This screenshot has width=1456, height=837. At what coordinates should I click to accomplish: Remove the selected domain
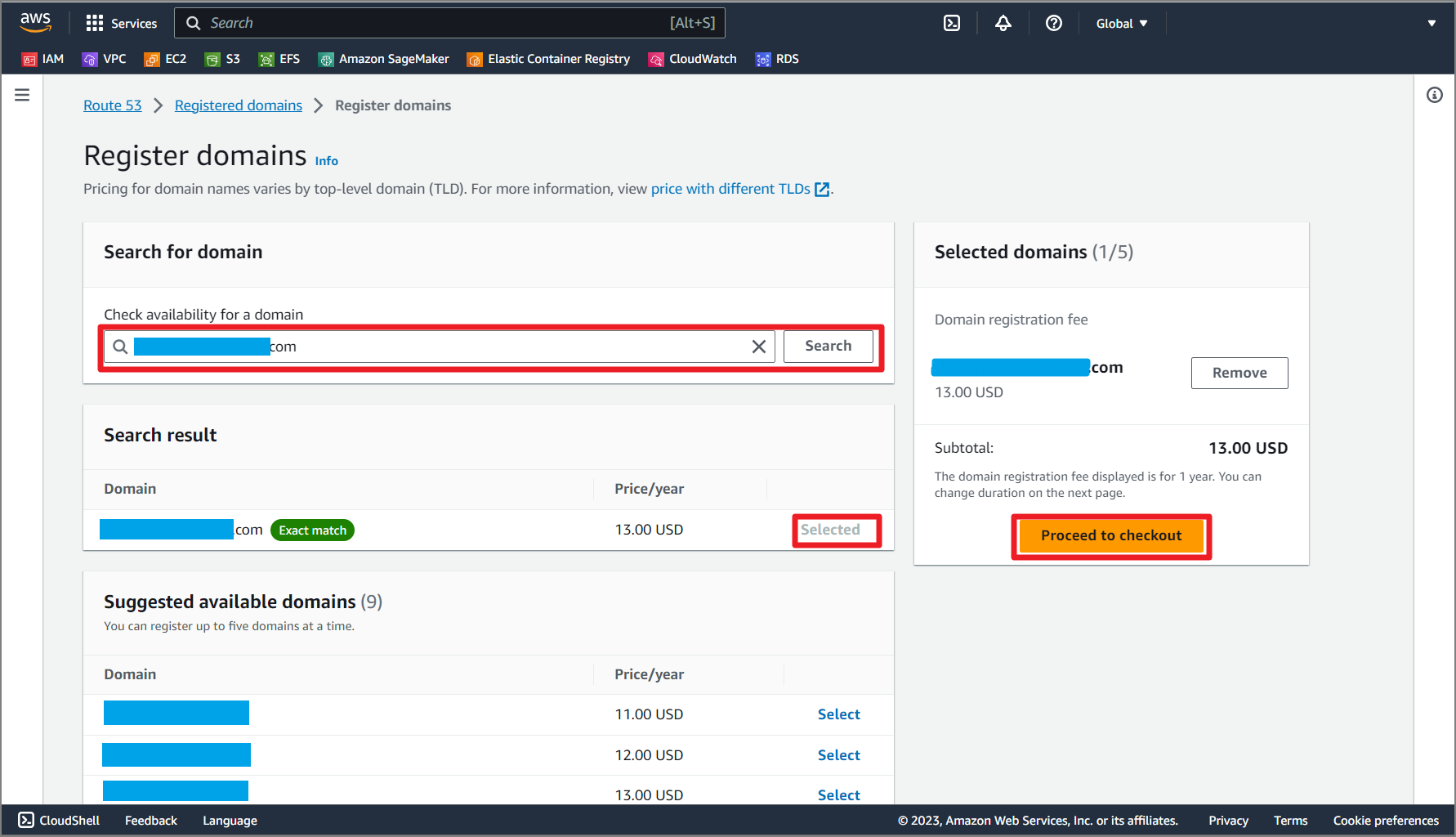(x=1239, y=373)
